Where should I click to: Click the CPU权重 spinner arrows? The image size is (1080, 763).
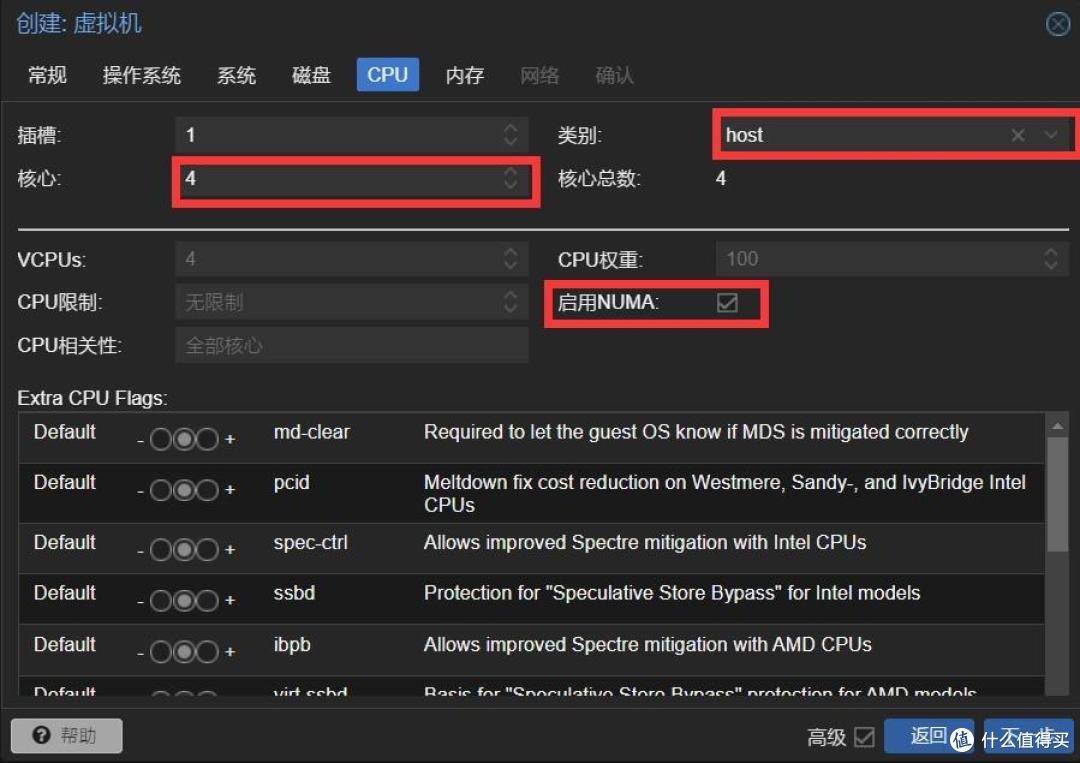coord(1050,259)
